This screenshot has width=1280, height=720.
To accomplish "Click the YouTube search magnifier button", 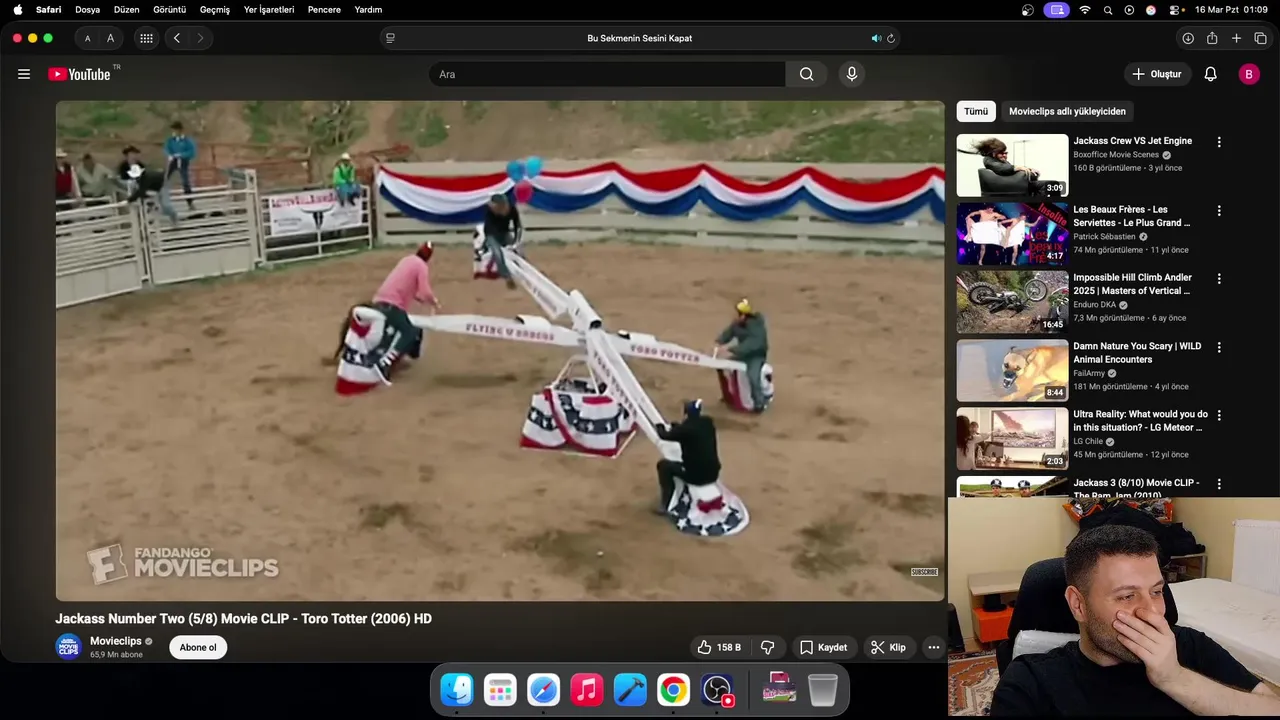I will coord(806,74).
